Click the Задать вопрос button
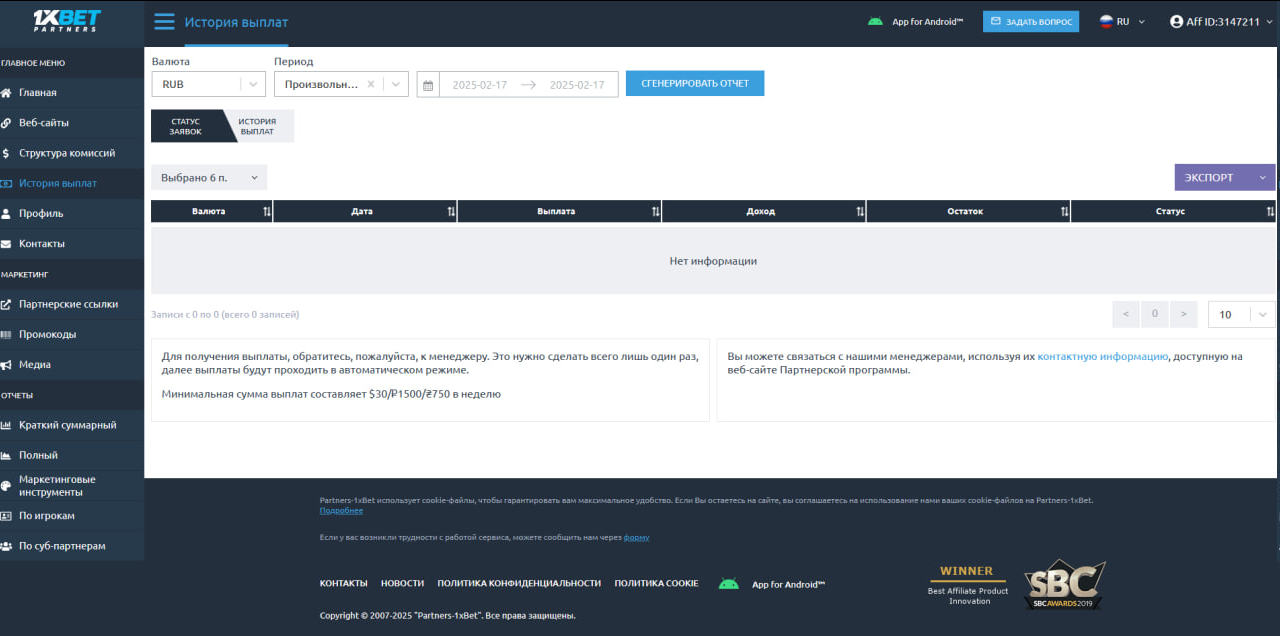This screenshot has height=636, width=1280. pyautogui.click(x=1030, y=22)
